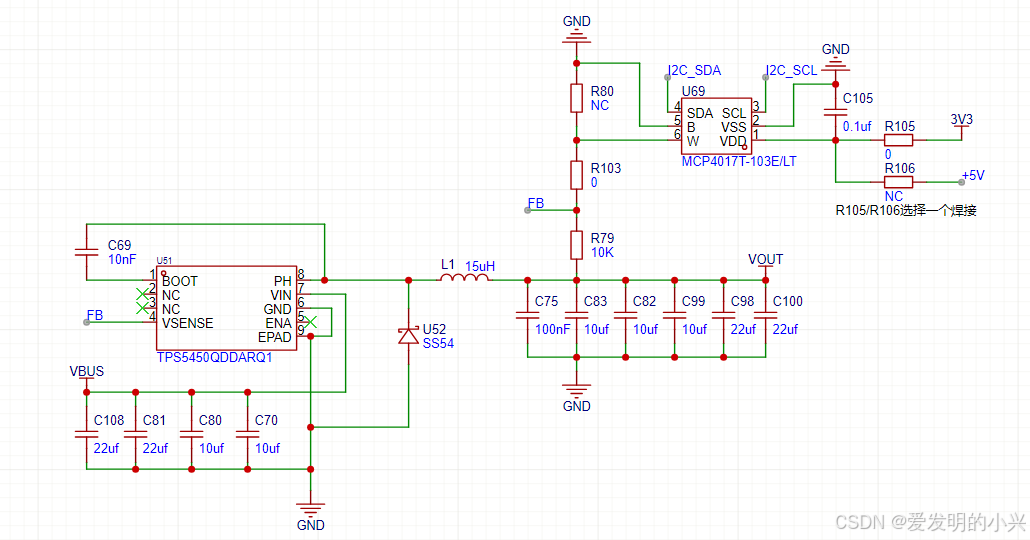Click the 22uf value of C108
1030x540 pixels.
pyautogui.click(x=106, y=448)
